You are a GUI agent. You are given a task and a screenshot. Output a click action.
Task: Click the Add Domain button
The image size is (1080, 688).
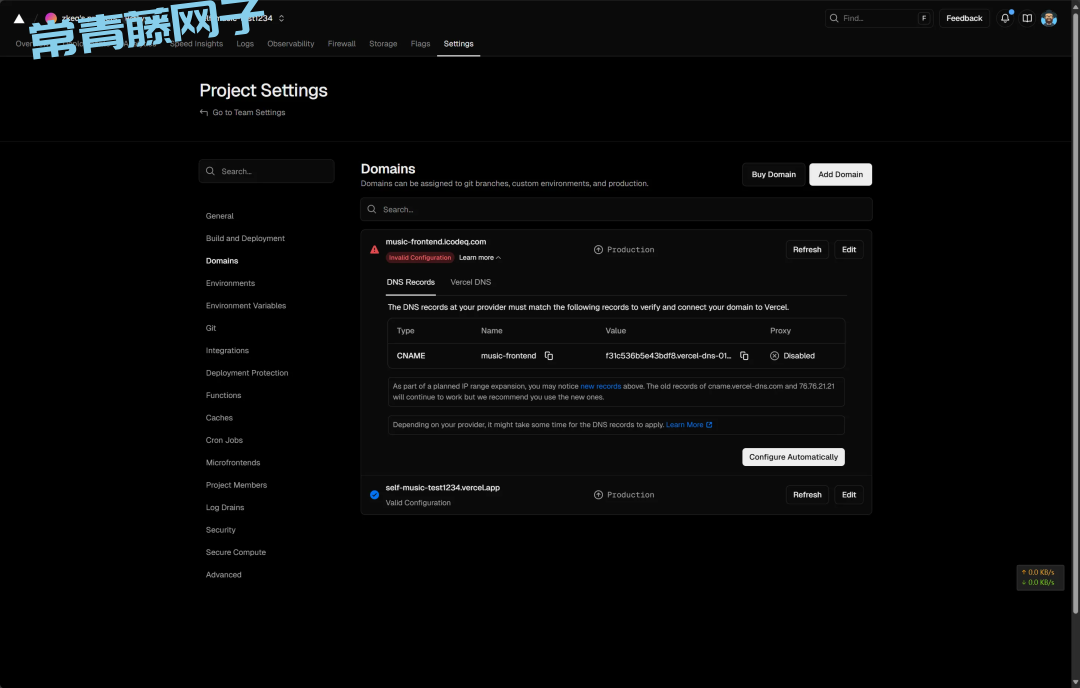pyautogui.click(x=840, y=174)
